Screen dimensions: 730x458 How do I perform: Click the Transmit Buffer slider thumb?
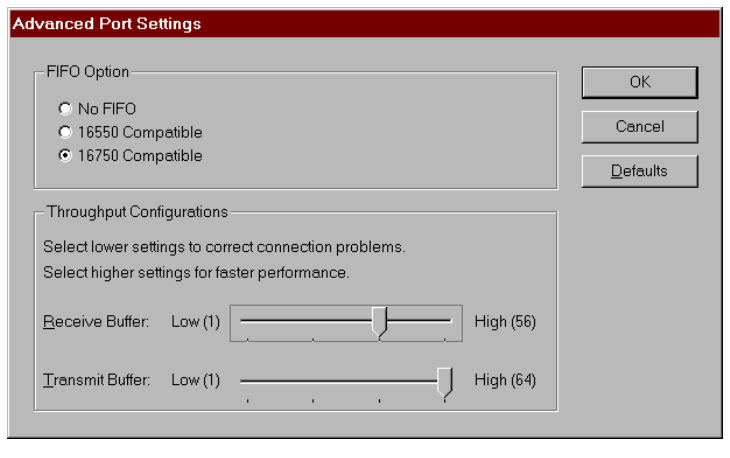(445, 381)
